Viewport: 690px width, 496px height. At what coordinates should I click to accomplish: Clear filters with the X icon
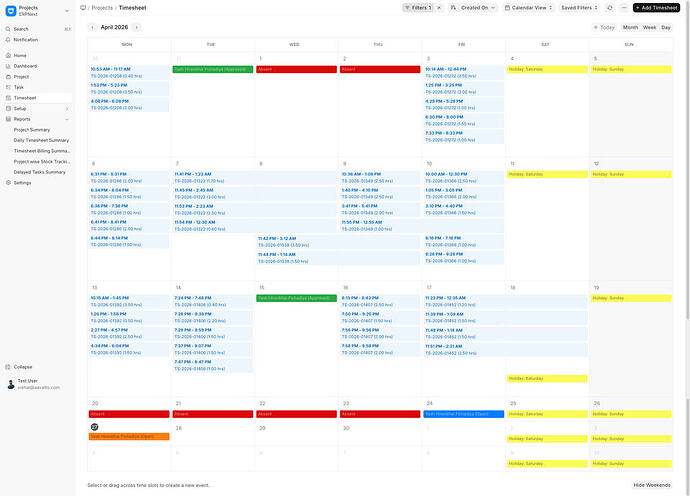coord(439,8)
